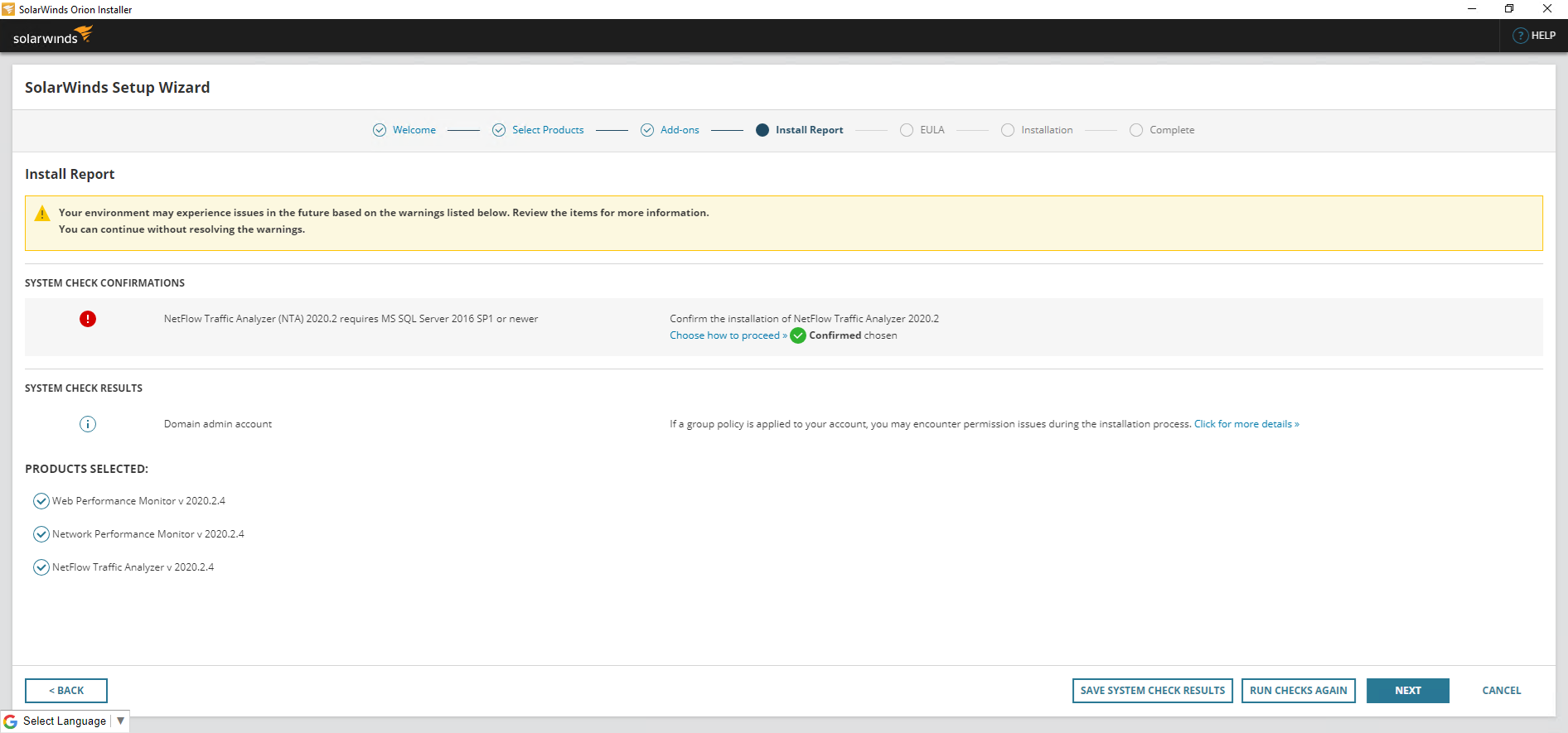Click check icon next to Web Performance Monitor
The height and width of the screenshot is (733, 1568).
tap(41, 501)
